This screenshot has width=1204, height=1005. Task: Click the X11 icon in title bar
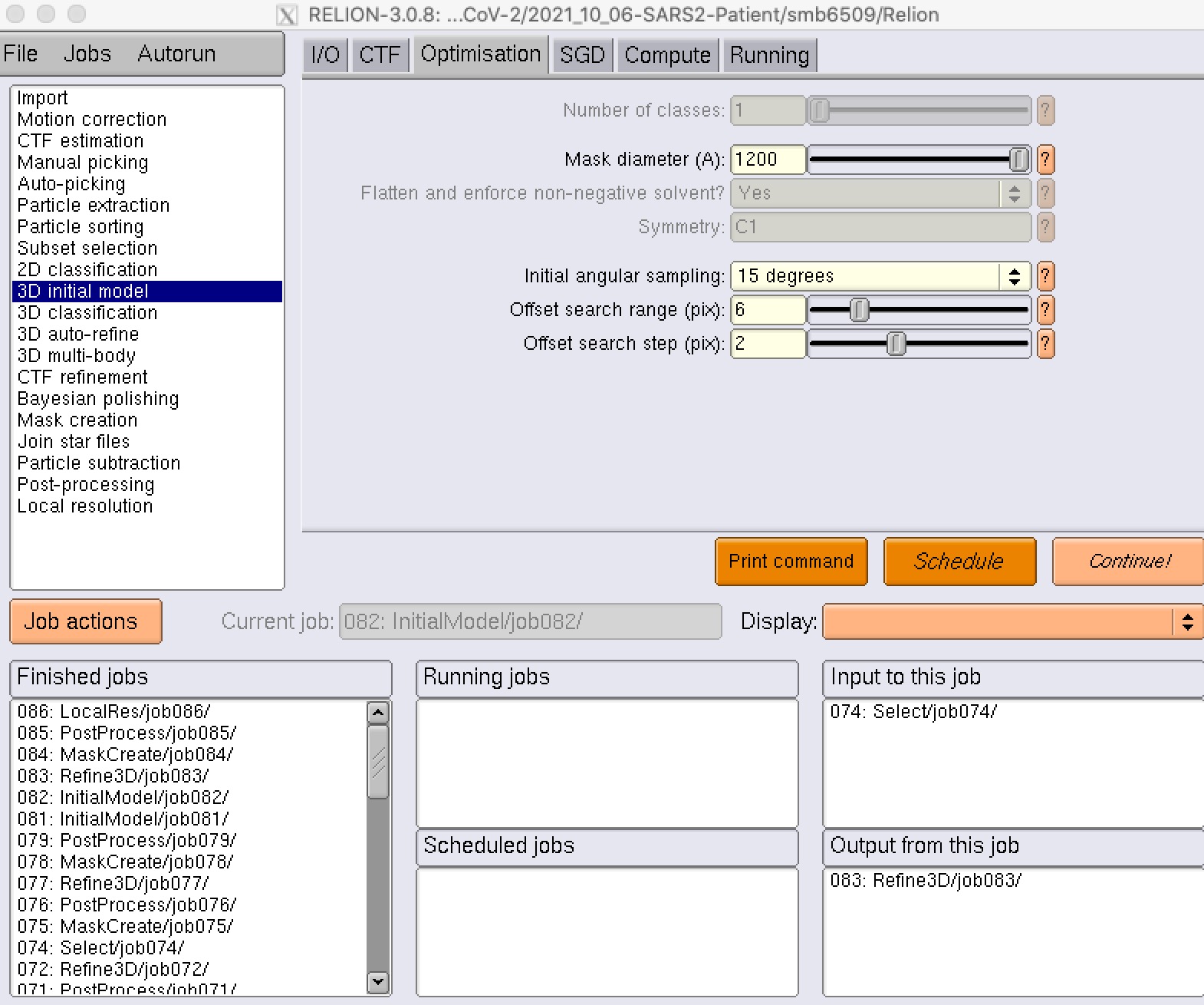click(x=287, y=15)
